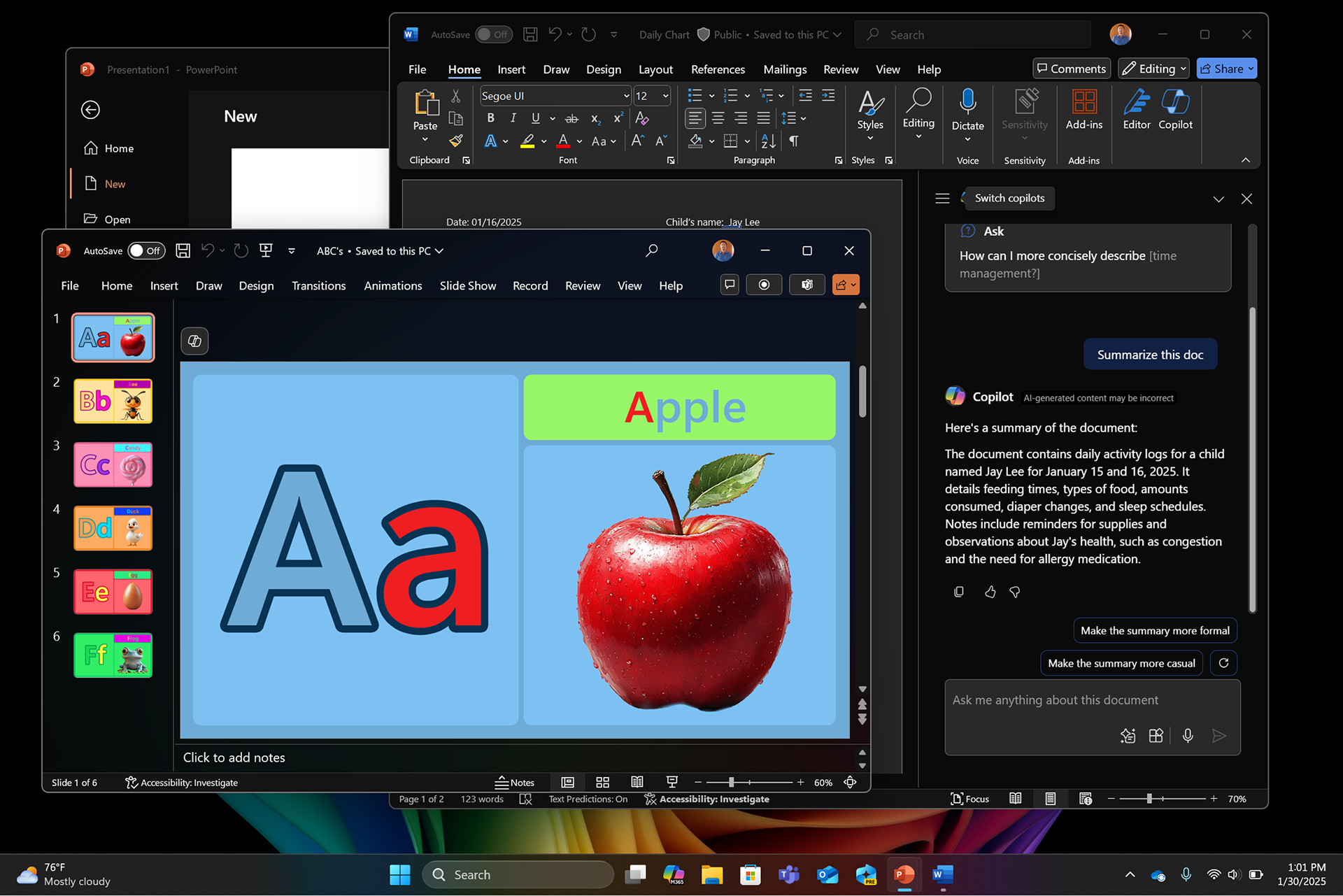This screenshot has width=1343, height=896.
Task: Open the Segoe UI font name dropdown
Action: pos(626,96)
